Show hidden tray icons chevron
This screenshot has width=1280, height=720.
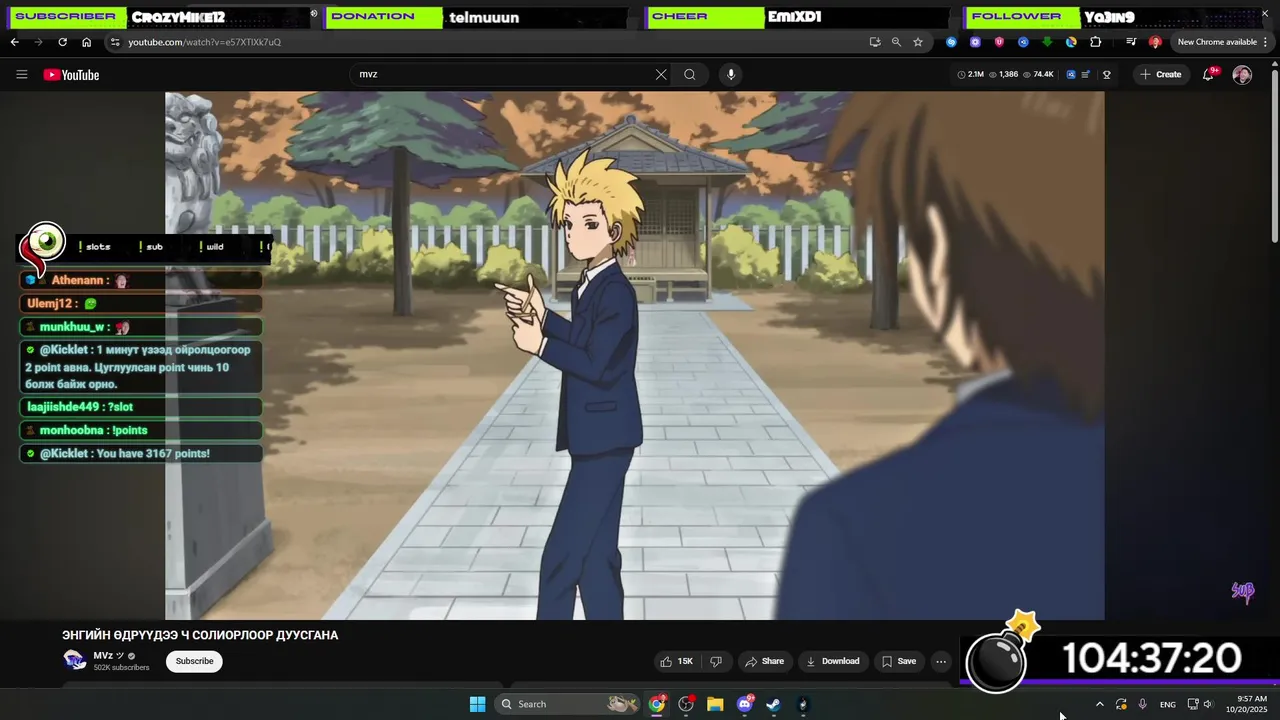1099,704
